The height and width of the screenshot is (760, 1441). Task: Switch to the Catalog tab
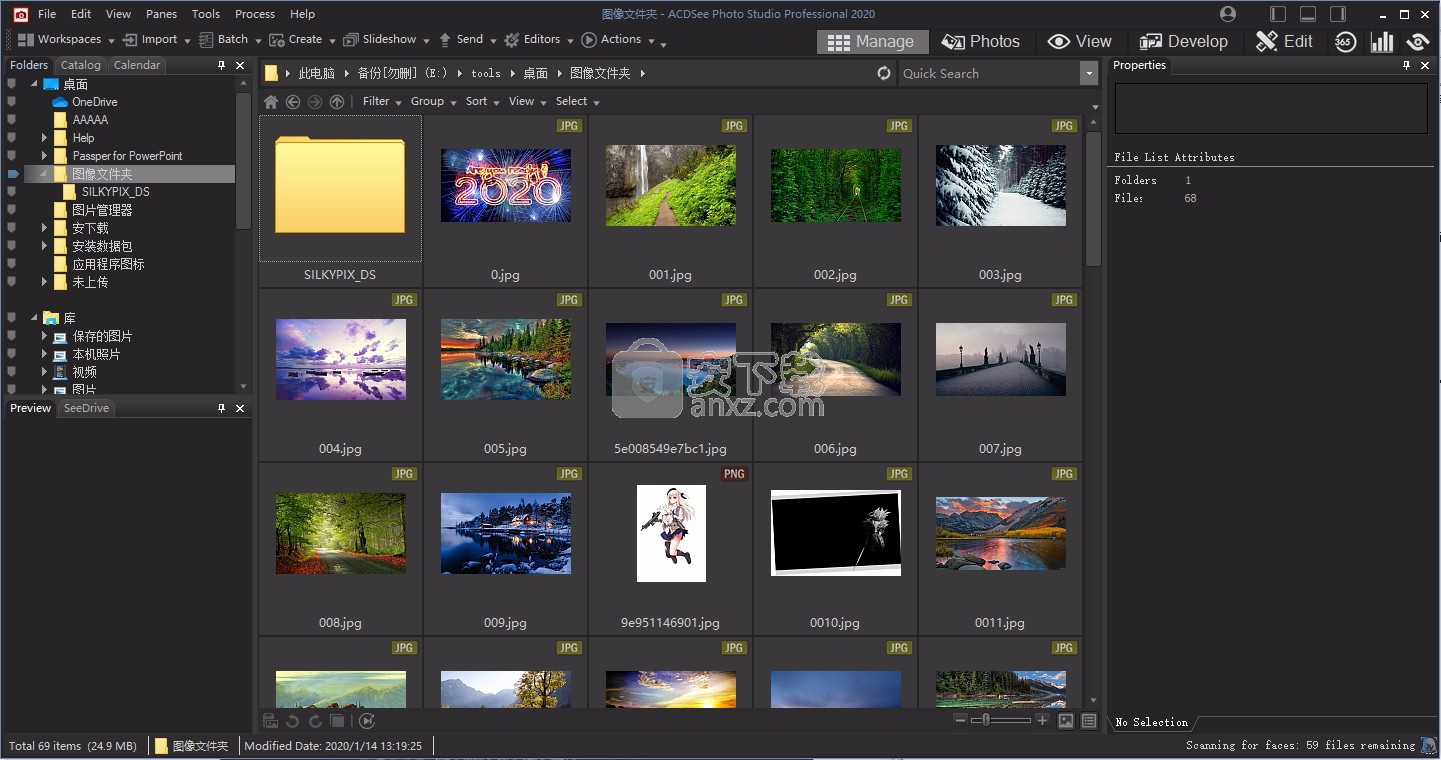tap(81, 65)
